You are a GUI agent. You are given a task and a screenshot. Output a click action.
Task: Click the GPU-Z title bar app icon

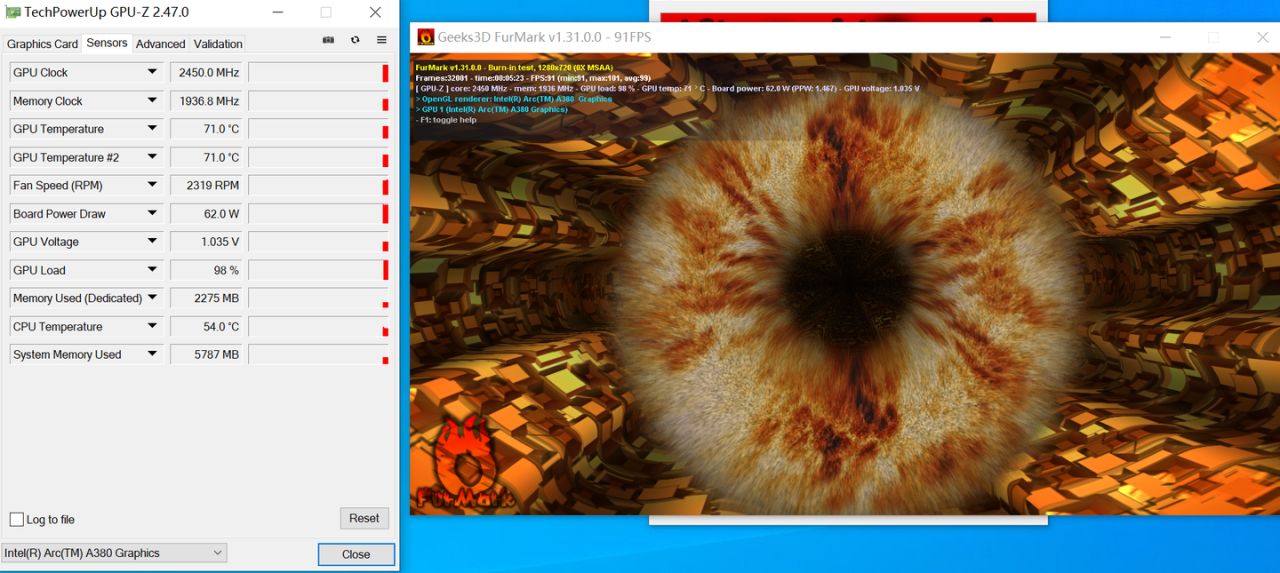(13, 12)
